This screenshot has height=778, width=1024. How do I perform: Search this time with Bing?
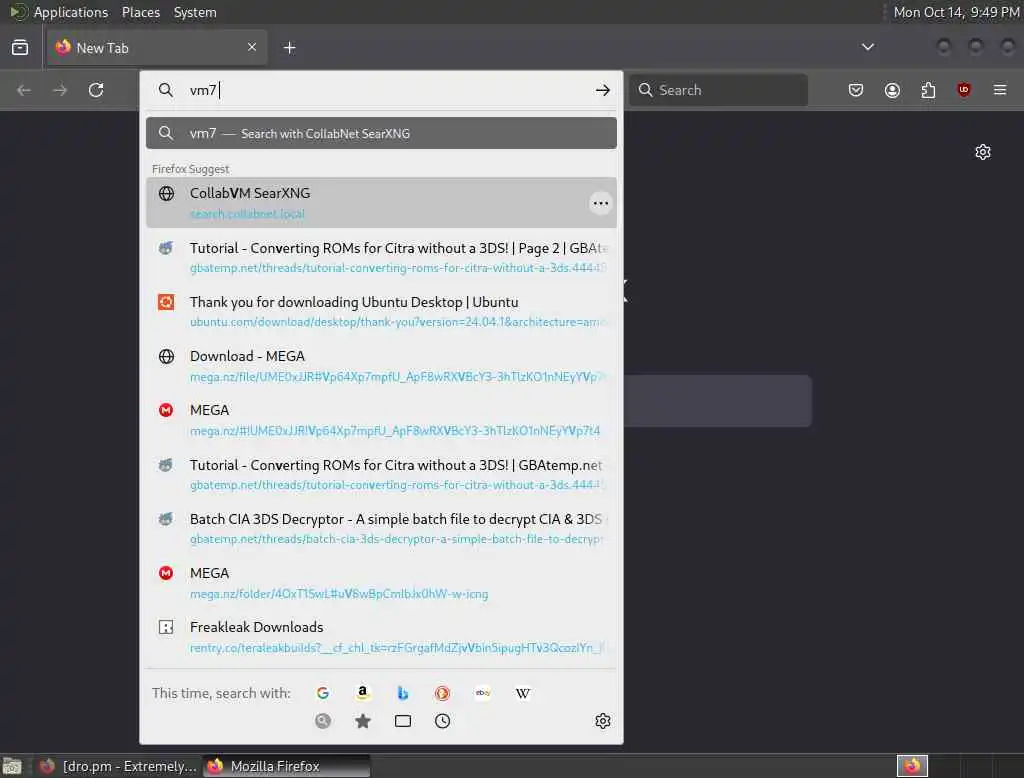403,693
